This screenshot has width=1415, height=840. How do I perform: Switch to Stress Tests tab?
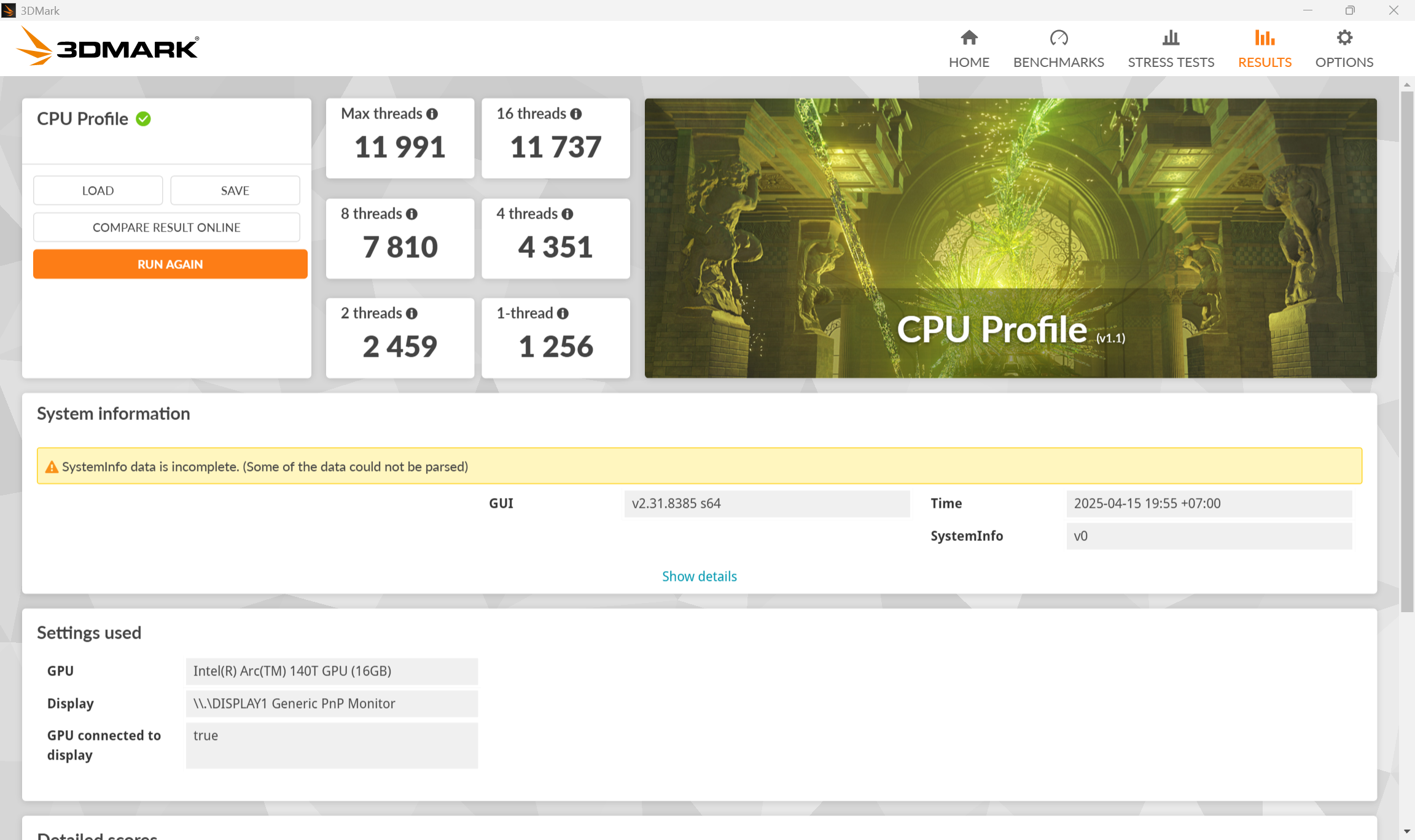click(x=1171, y=49)
